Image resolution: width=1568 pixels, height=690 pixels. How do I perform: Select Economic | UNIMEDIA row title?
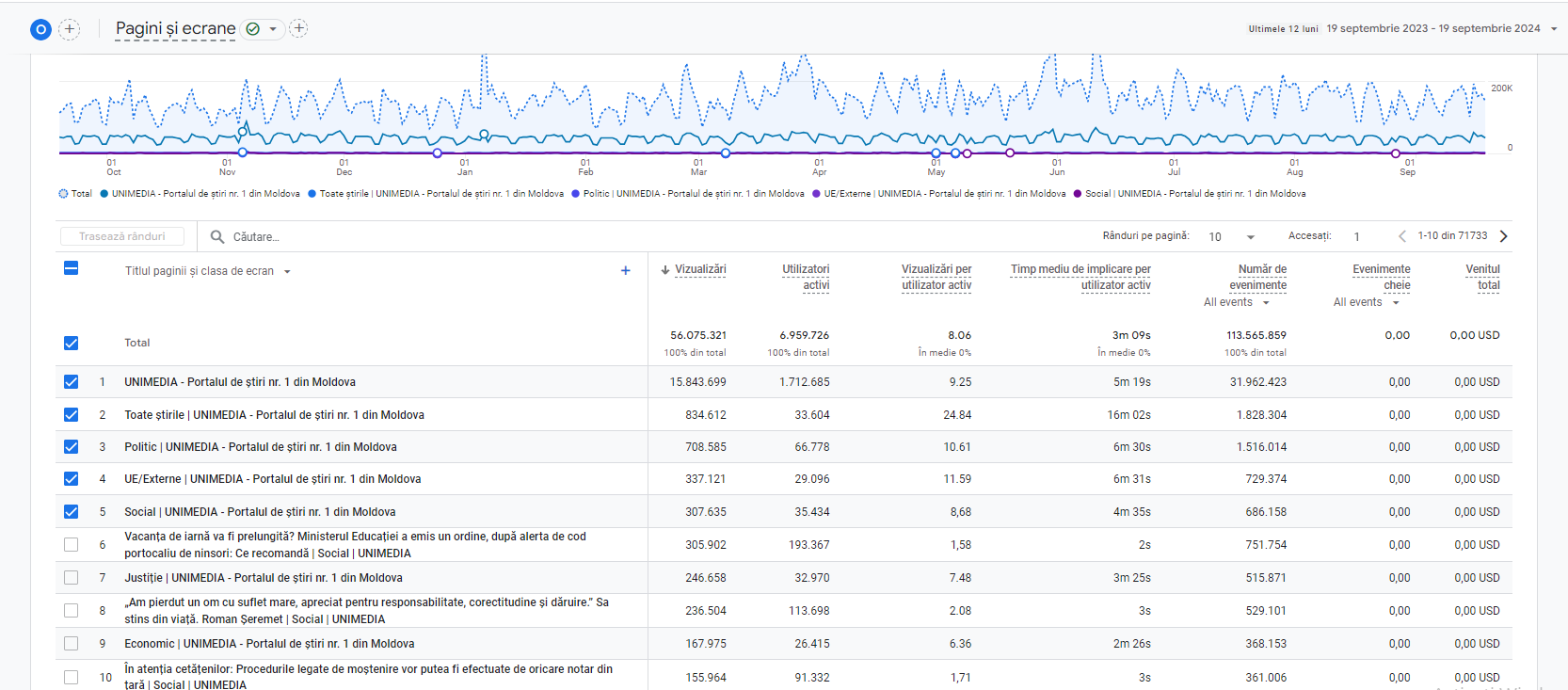[x=269, y=644]
